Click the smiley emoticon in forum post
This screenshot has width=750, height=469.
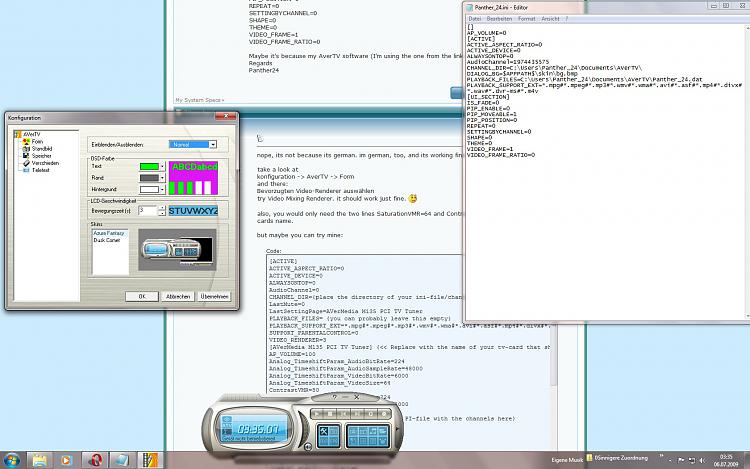click(412, 198)
